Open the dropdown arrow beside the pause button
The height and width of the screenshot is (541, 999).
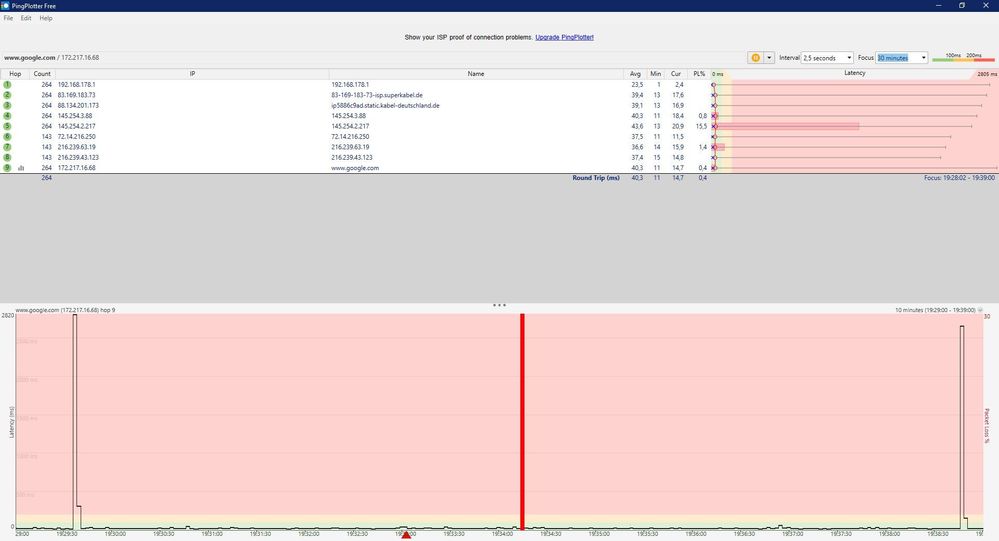point(769,57)
